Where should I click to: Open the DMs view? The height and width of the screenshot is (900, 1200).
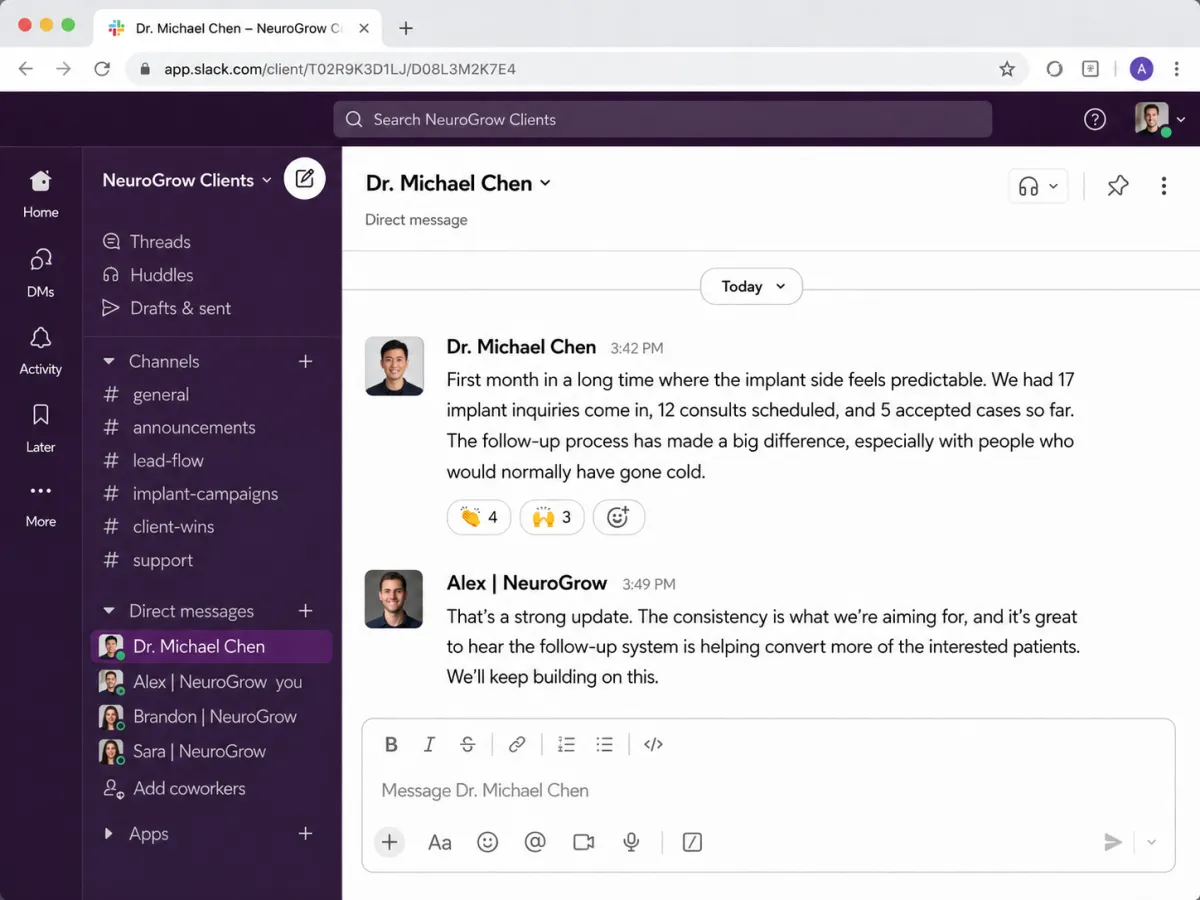(x=40, y=272)
